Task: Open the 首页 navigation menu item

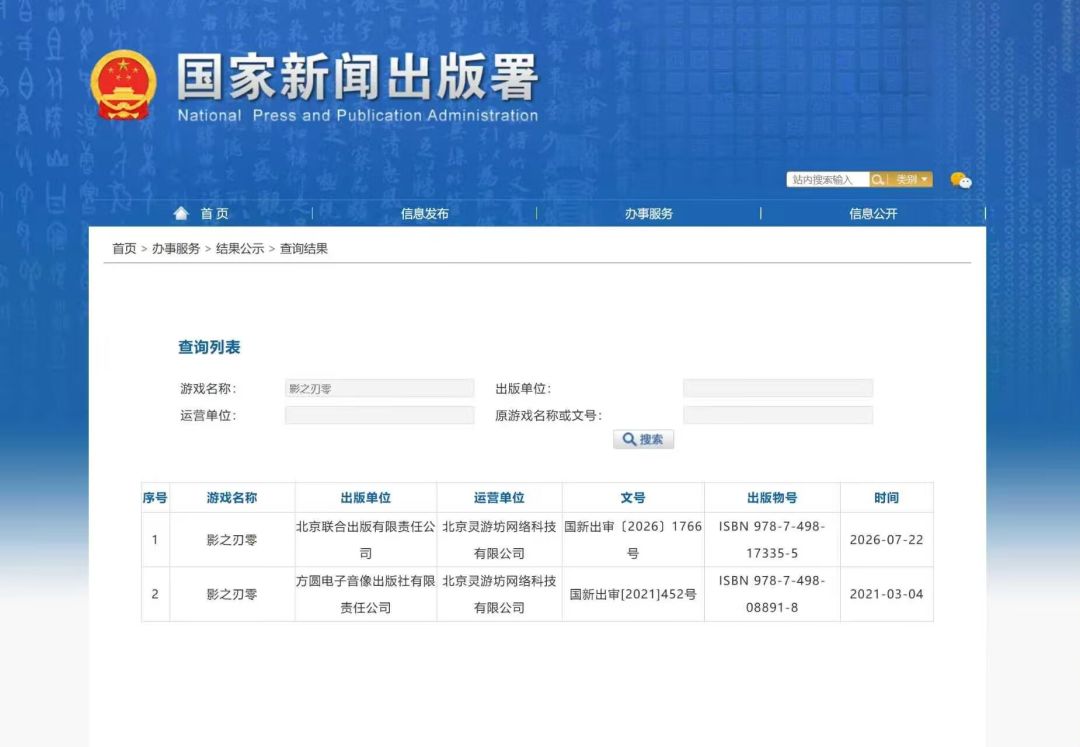Action: [x=214, y=213]
